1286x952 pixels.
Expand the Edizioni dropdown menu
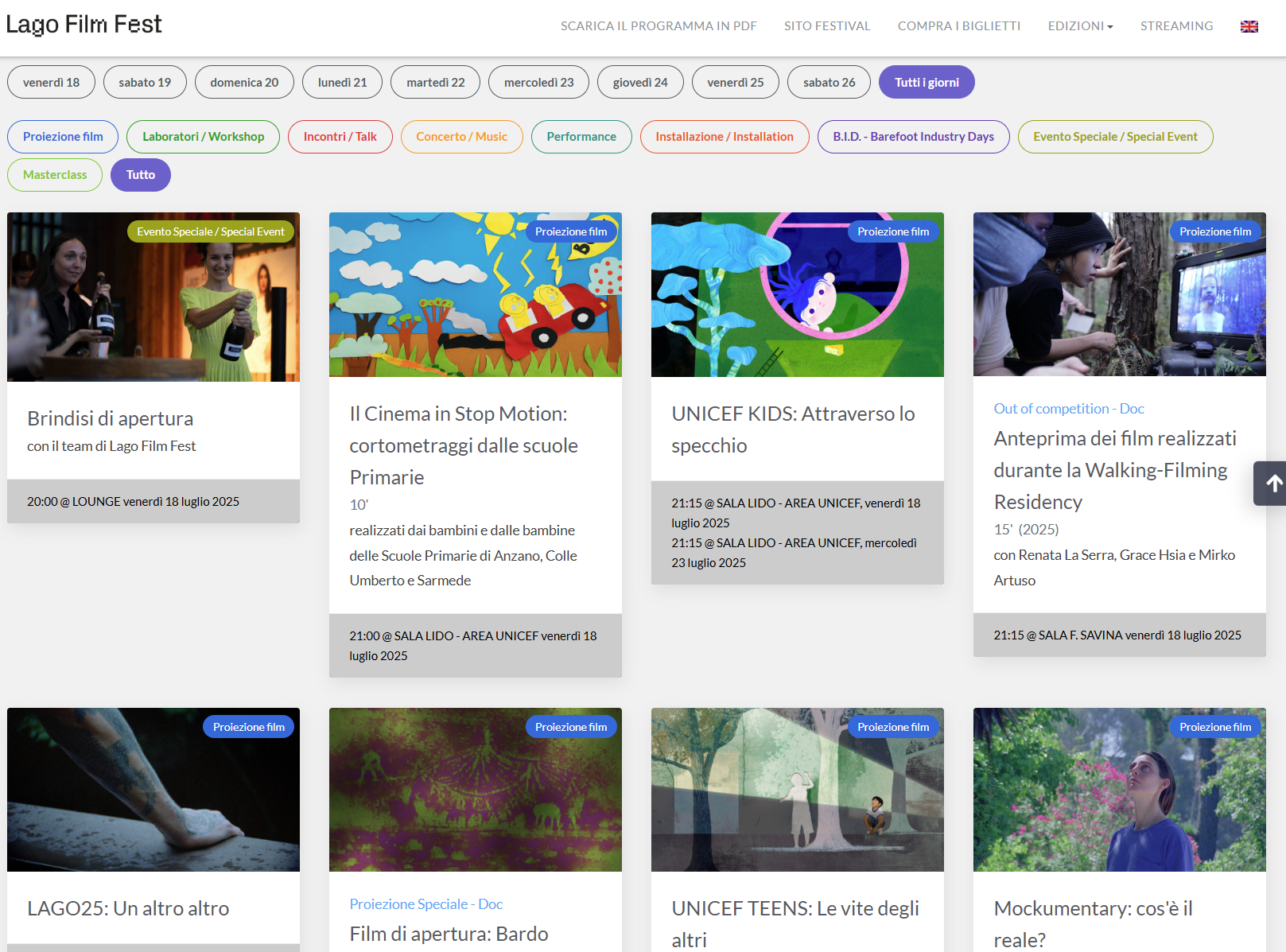pyautogui.click(x=1079, y=26)
